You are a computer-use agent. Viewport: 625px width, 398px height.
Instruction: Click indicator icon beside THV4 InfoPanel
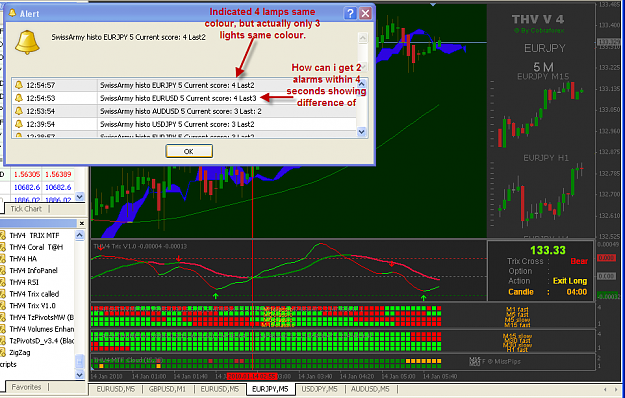coord(2,271)
